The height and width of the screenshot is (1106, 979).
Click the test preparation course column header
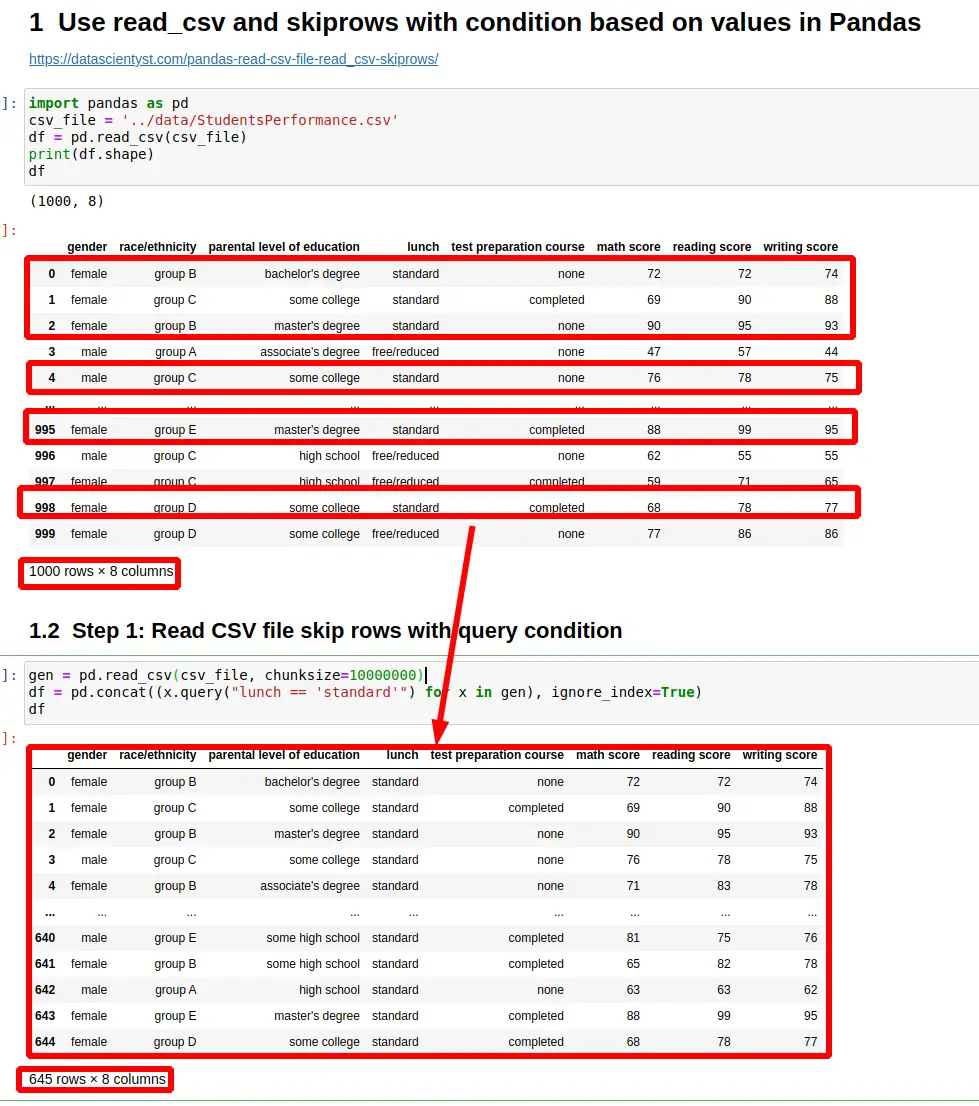(x=517, y=247)
